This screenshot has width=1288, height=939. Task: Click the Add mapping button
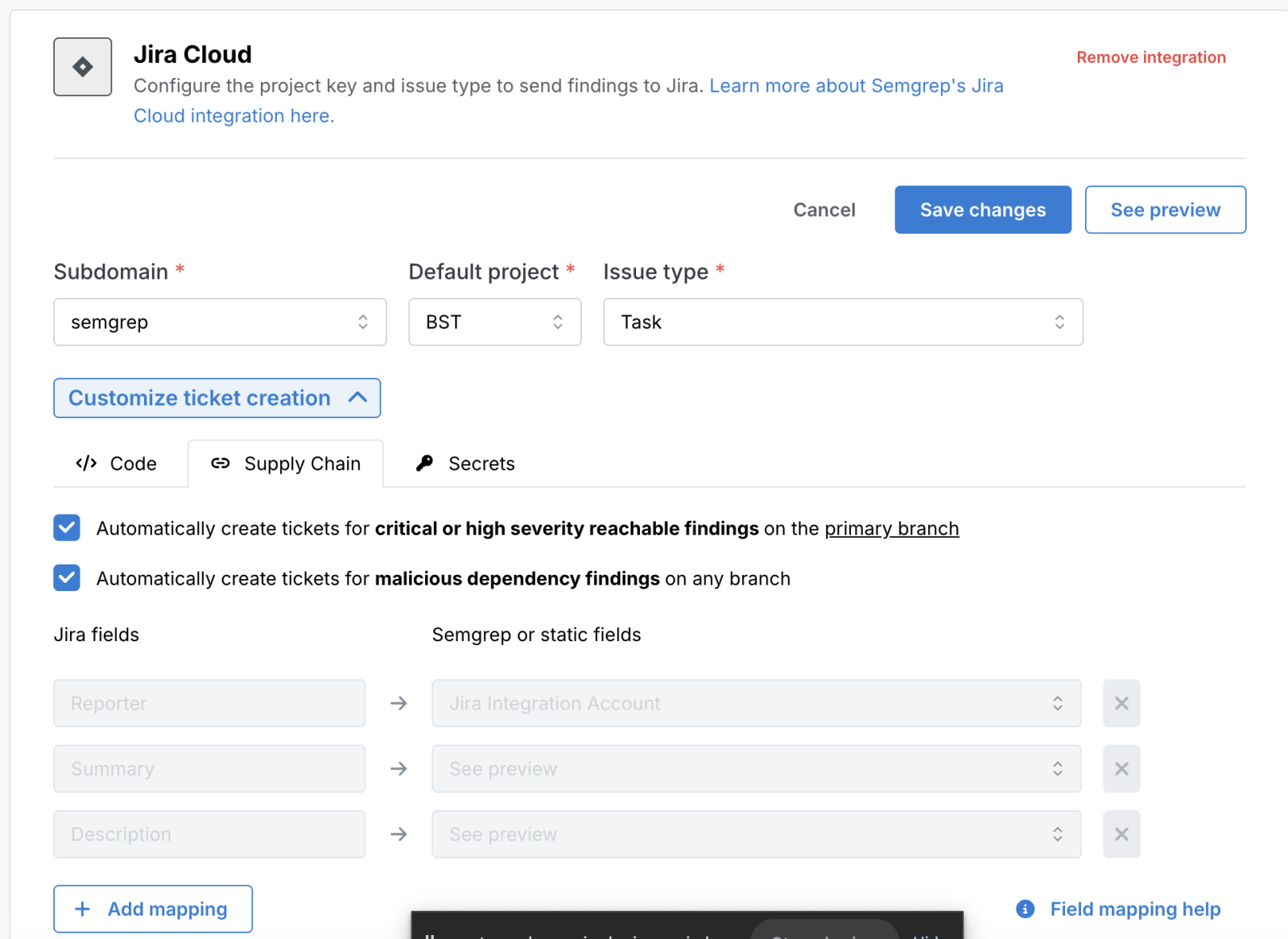[x=153, y=909]
